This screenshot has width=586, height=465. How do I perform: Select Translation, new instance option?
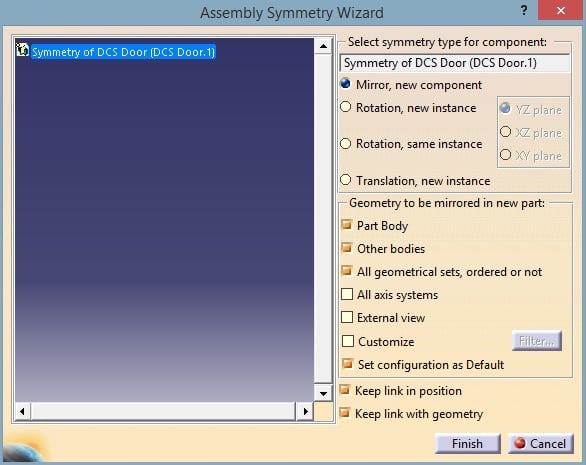[x=346, y=180]
